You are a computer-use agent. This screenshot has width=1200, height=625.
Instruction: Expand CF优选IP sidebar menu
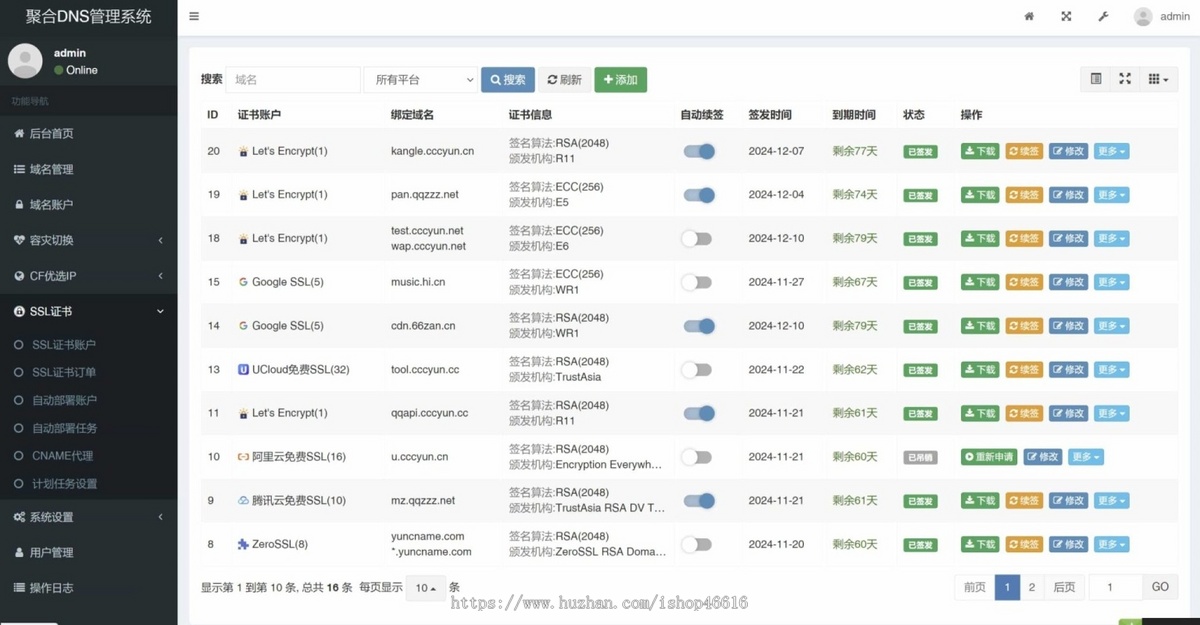click(x=88, y=275)
